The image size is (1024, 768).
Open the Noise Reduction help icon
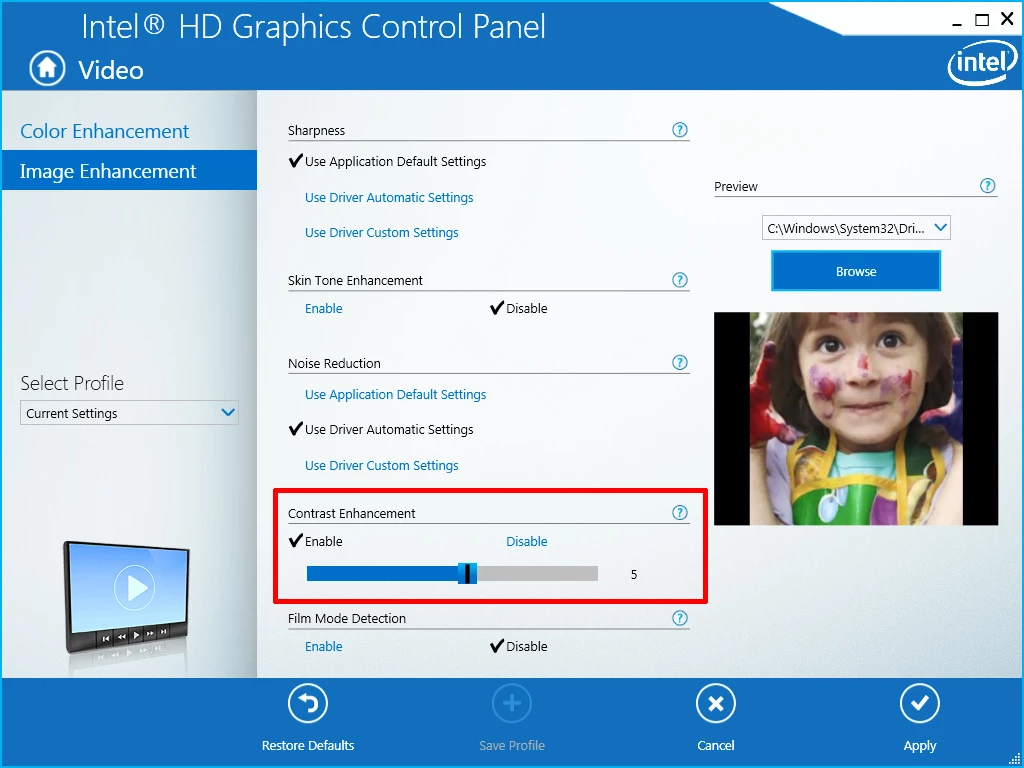pyautogui.click(x=680, y=362)
